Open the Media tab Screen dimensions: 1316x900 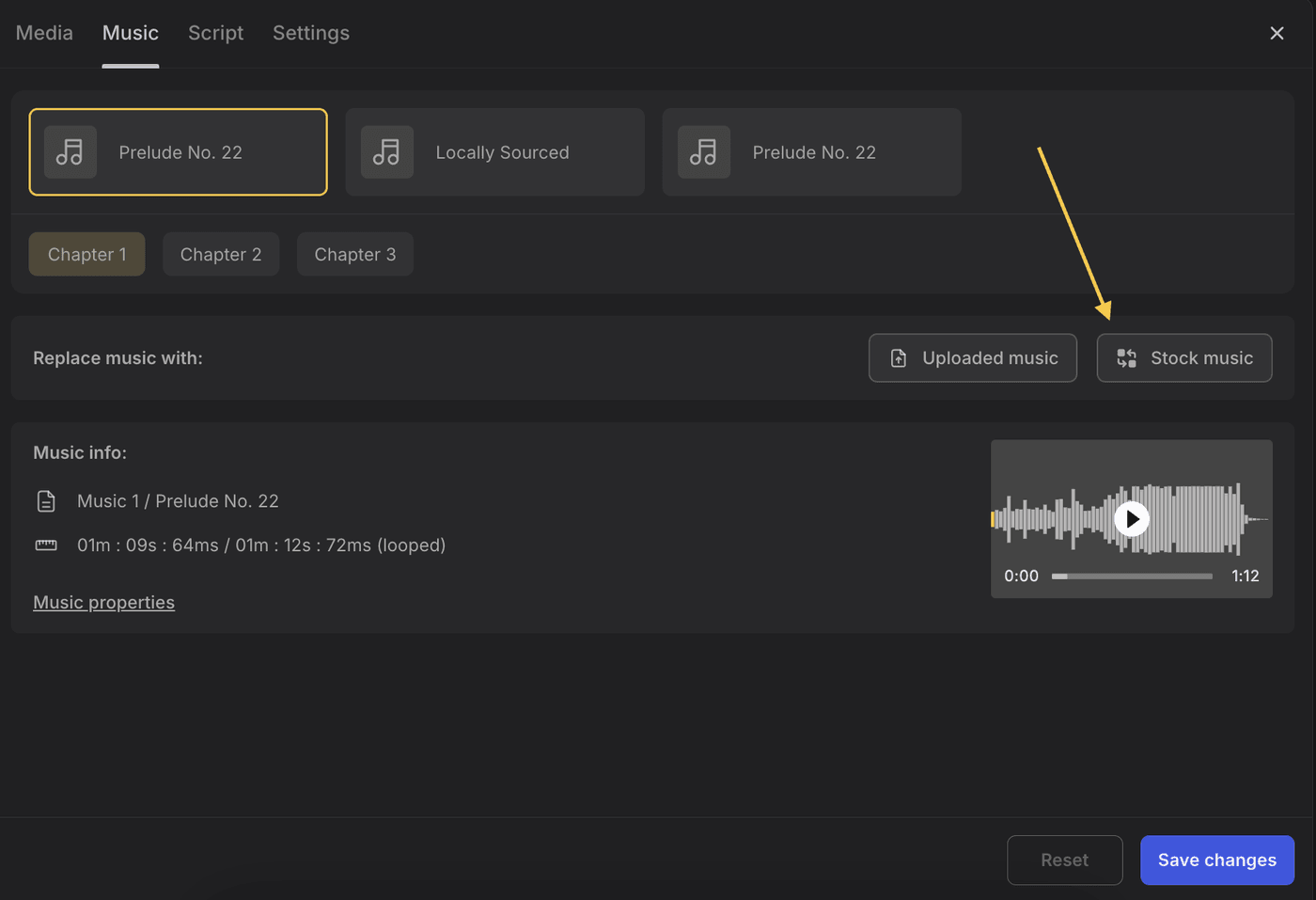pos(44,33)
